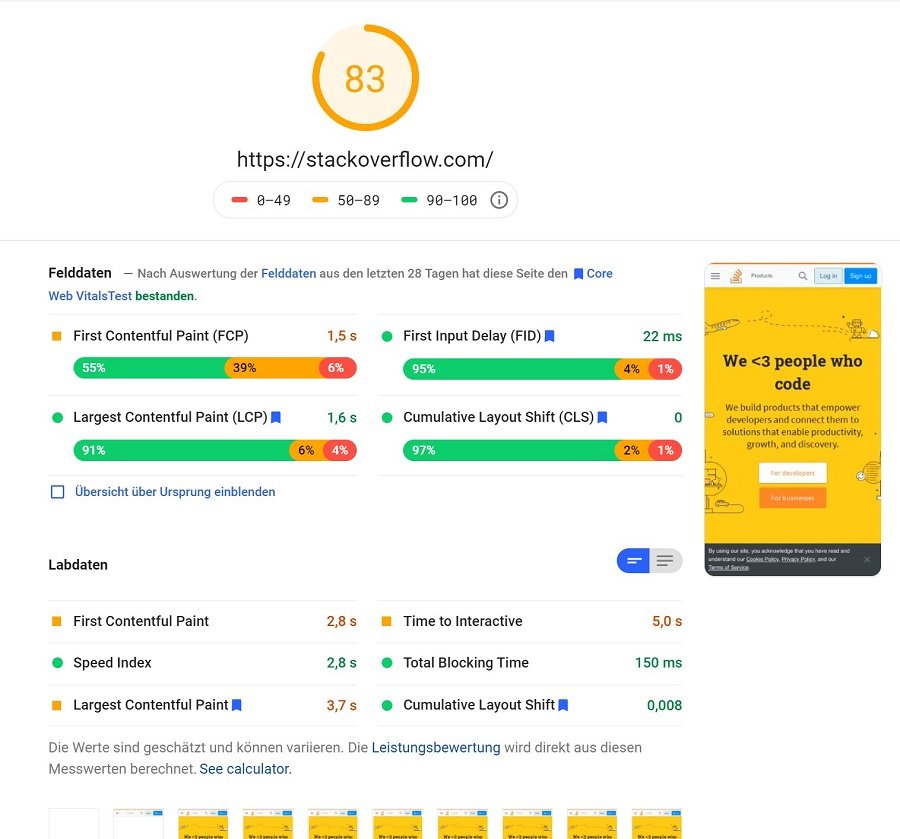900x839 pixels.
Task: Click the bookmark icon next to First Input Delay
Action: [x=549, y=336]
